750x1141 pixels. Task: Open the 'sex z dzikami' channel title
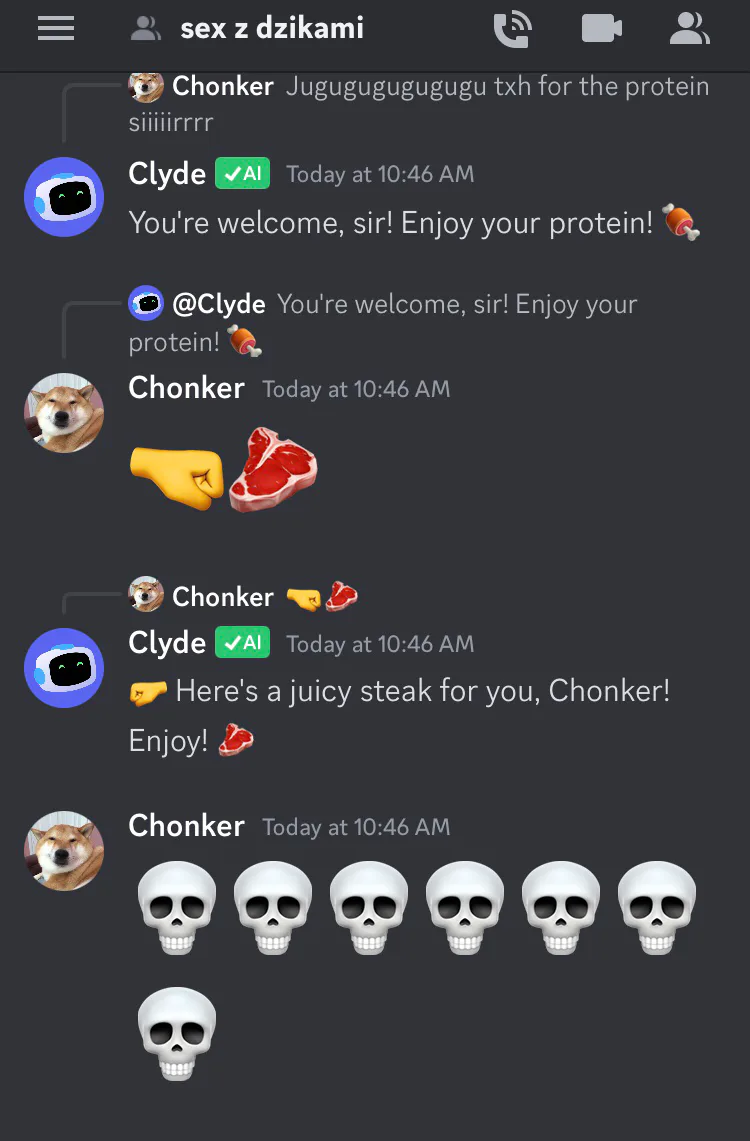pos(271,28)
